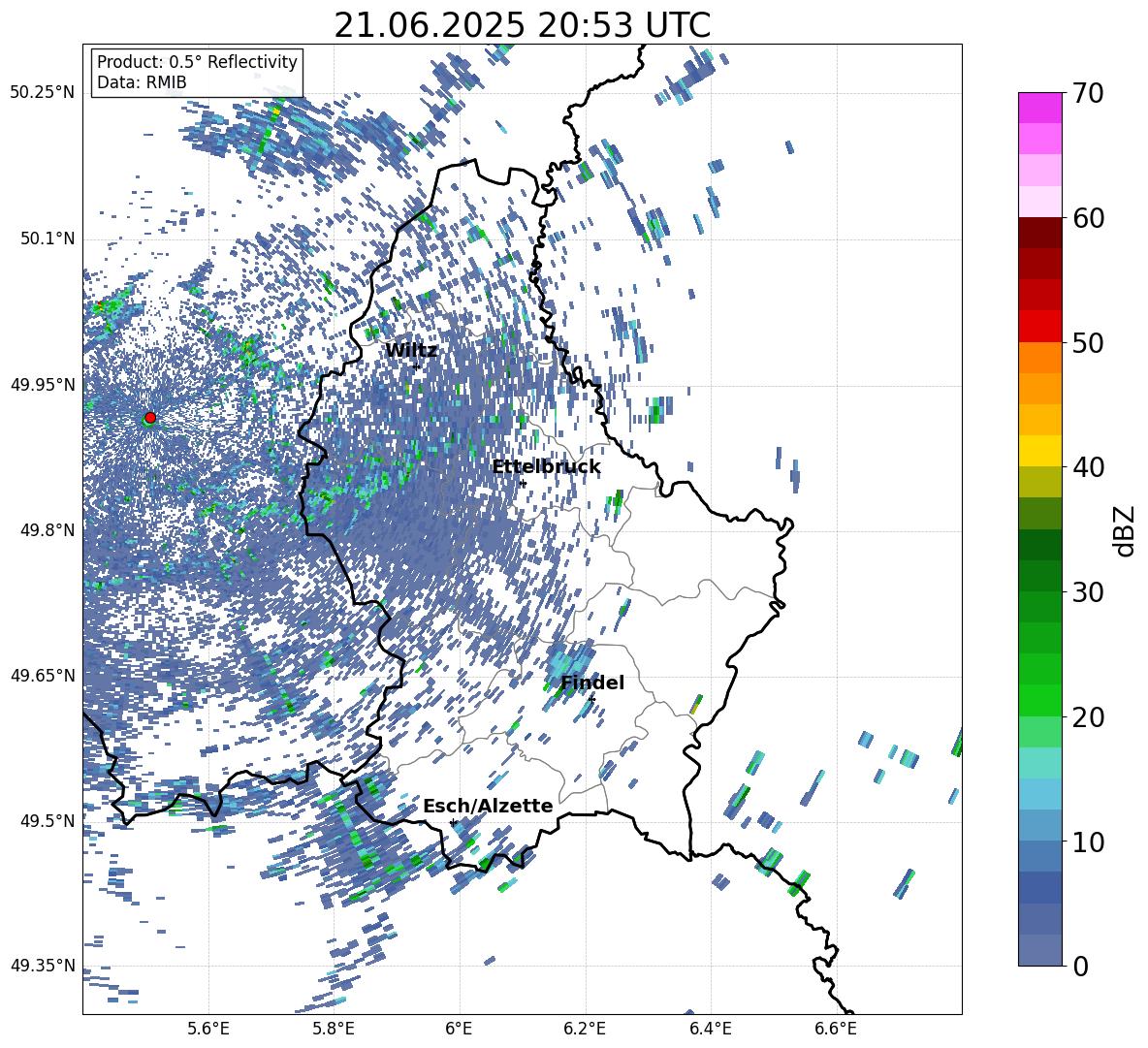The image size is (1148, 1048).
Task: Pick the bright red colorbar segment at 50 dBZ
Action: [1039, 326]
